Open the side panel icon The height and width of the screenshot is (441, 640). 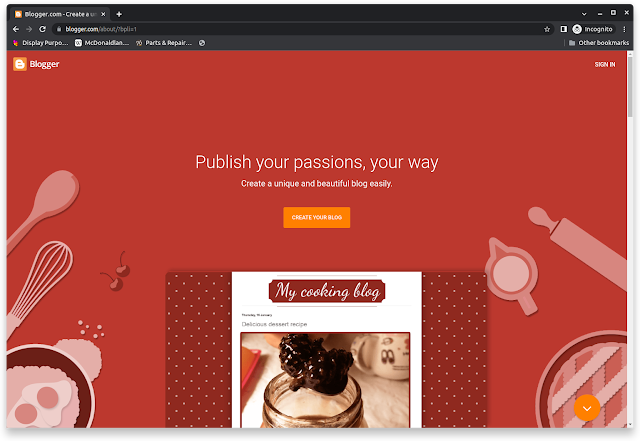564,29
